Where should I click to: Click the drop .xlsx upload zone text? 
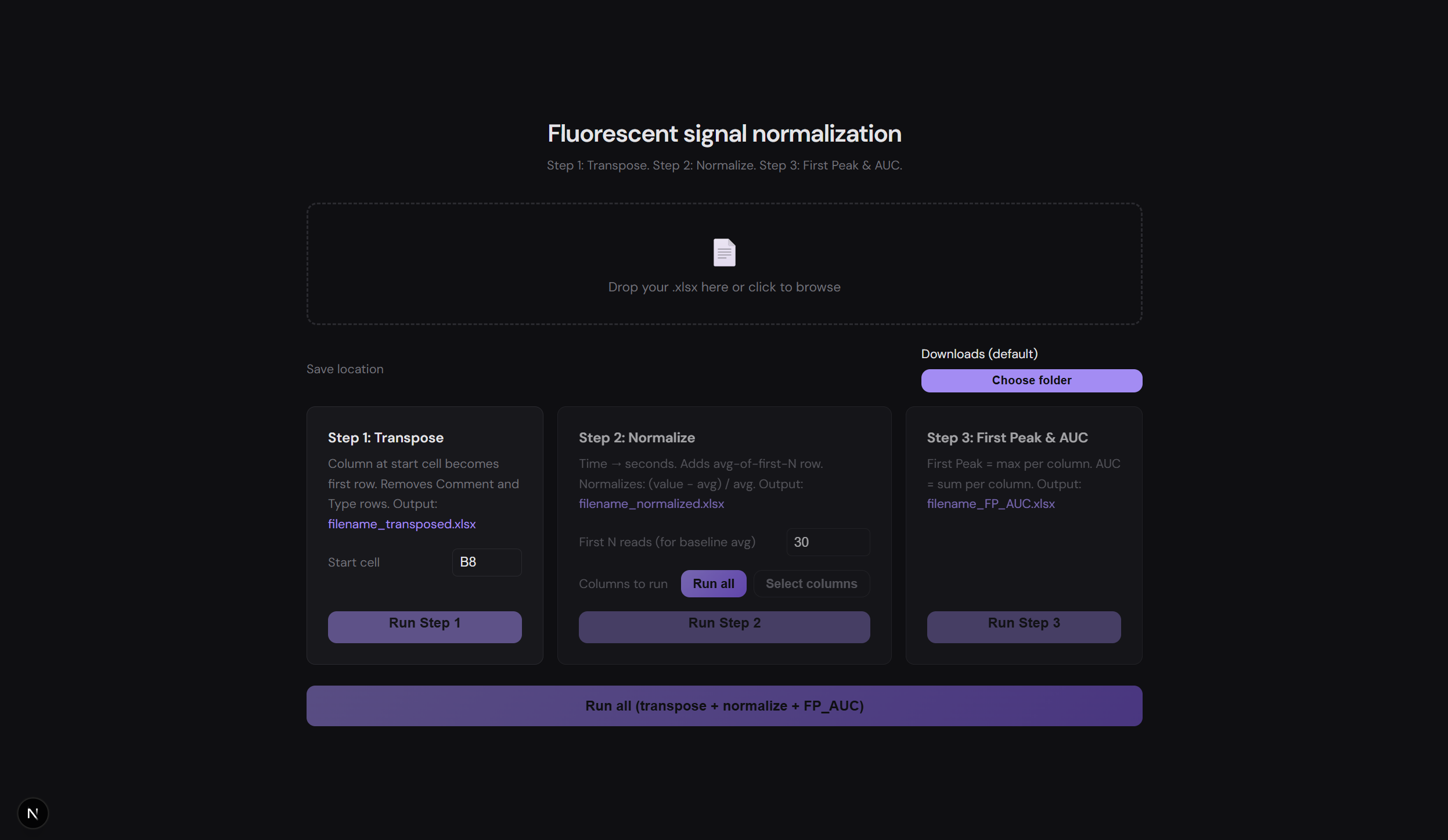coord(724,287)
